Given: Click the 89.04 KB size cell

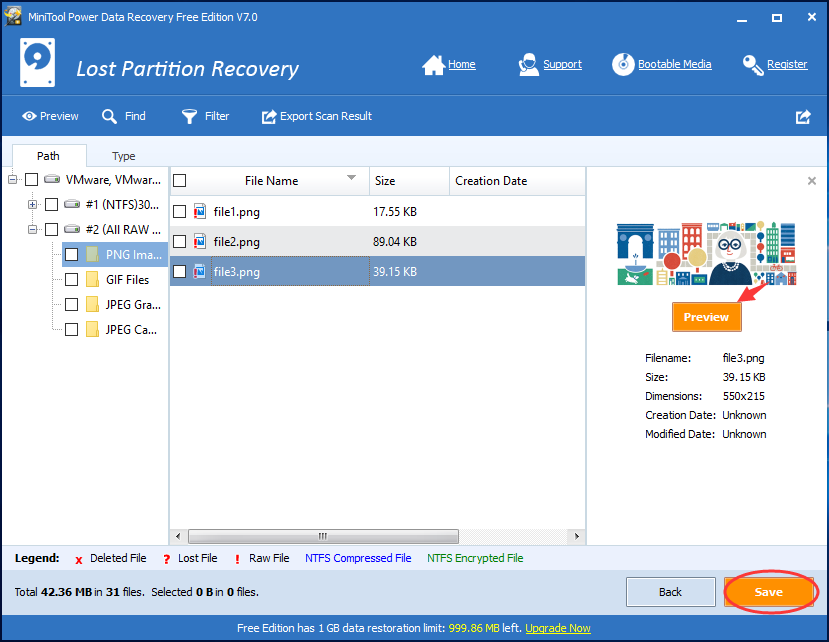Looking at the screenshot, I should [x=394, y=242].
